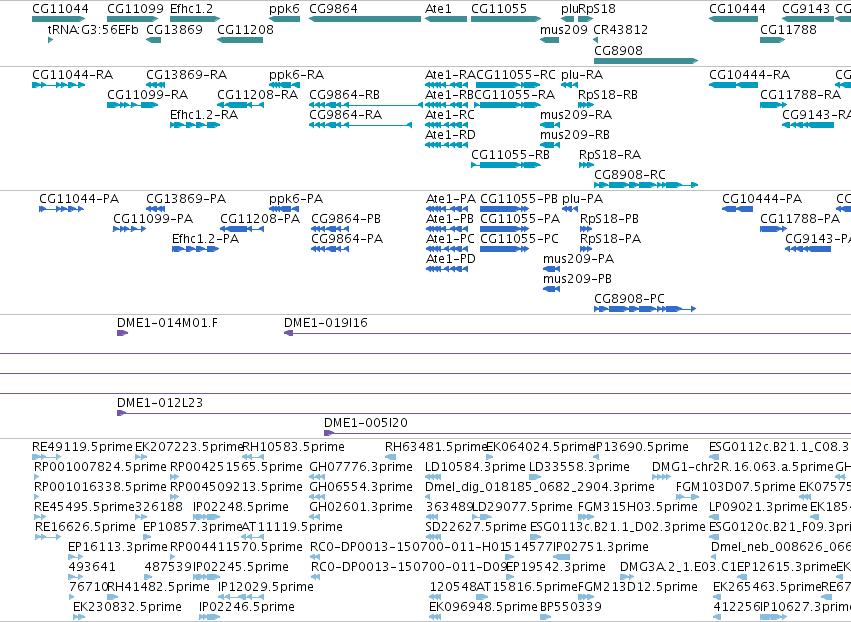Select the CG11099 gene label
Viewport: 851px width, 622px height.
tap(135, 9)
